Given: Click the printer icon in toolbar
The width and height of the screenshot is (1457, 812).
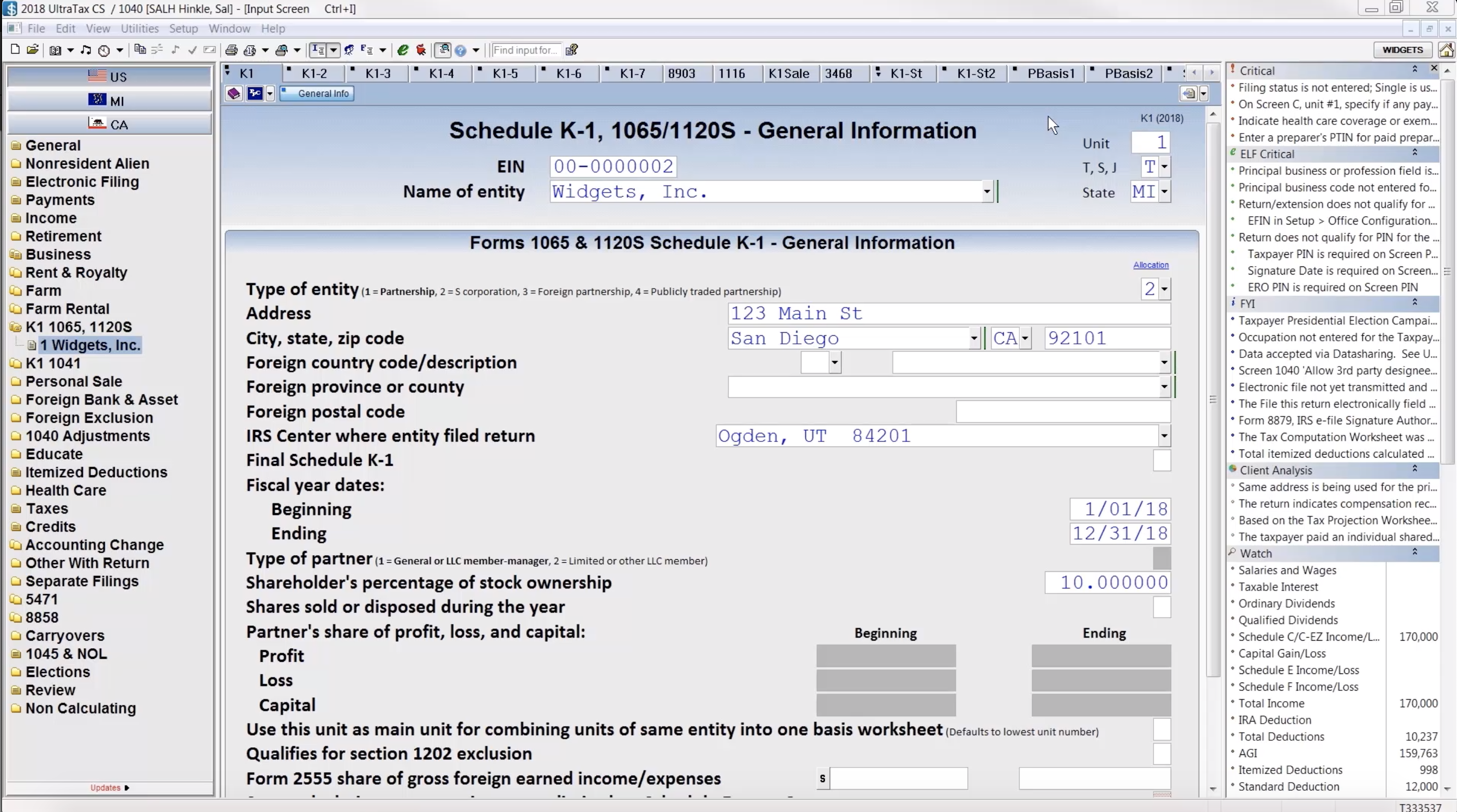Looking at the screenshot, I should coord(231,50).
